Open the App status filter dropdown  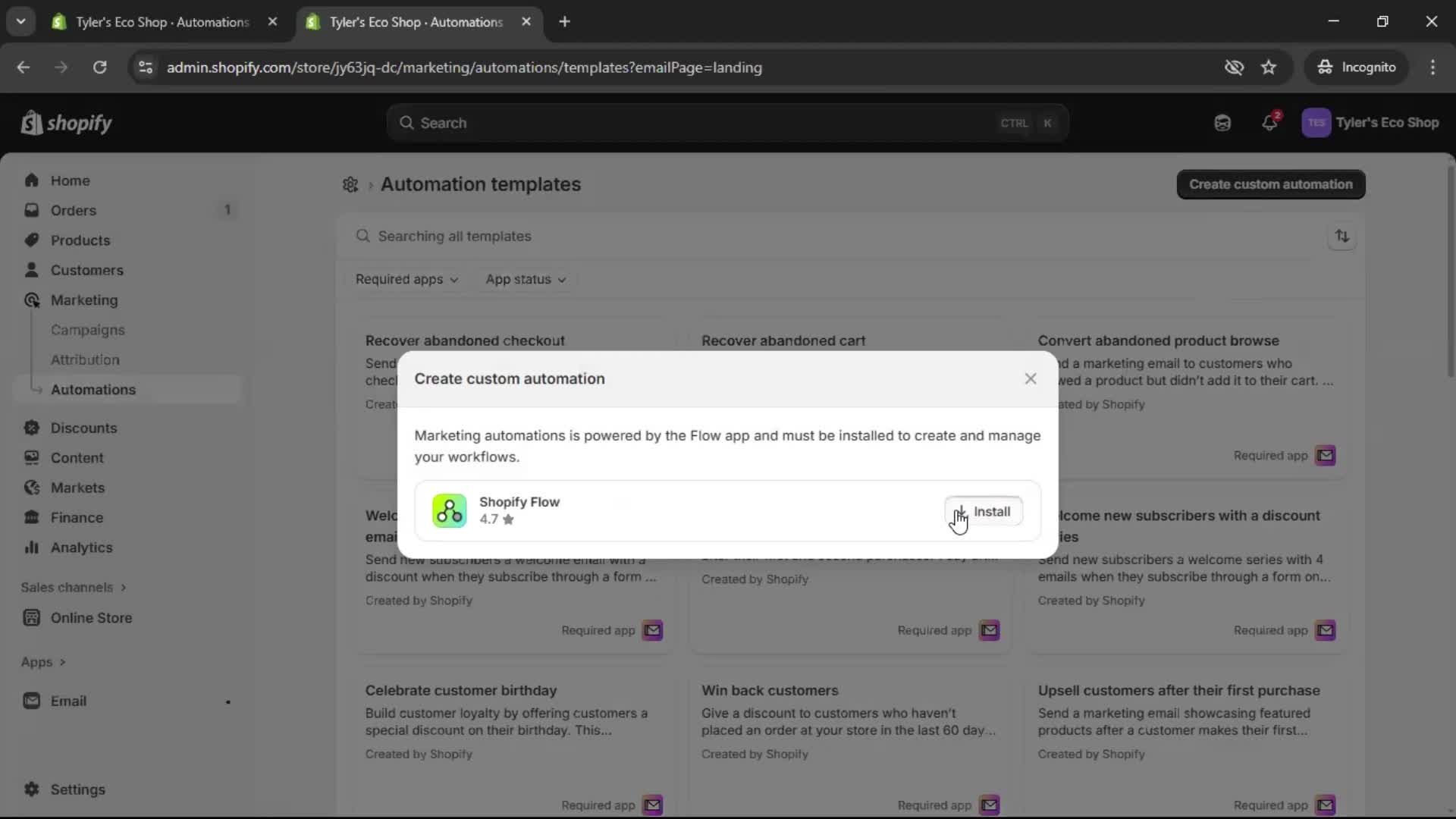[x=526, y=279]
